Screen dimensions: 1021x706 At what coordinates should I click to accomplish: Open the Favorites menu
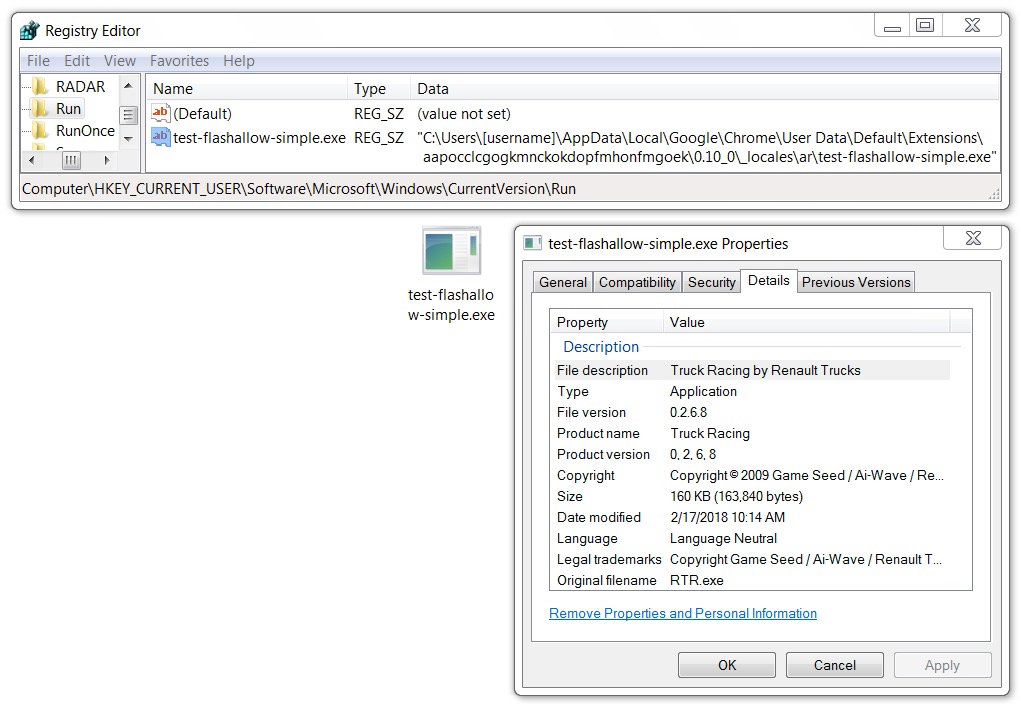pos(179,61)
